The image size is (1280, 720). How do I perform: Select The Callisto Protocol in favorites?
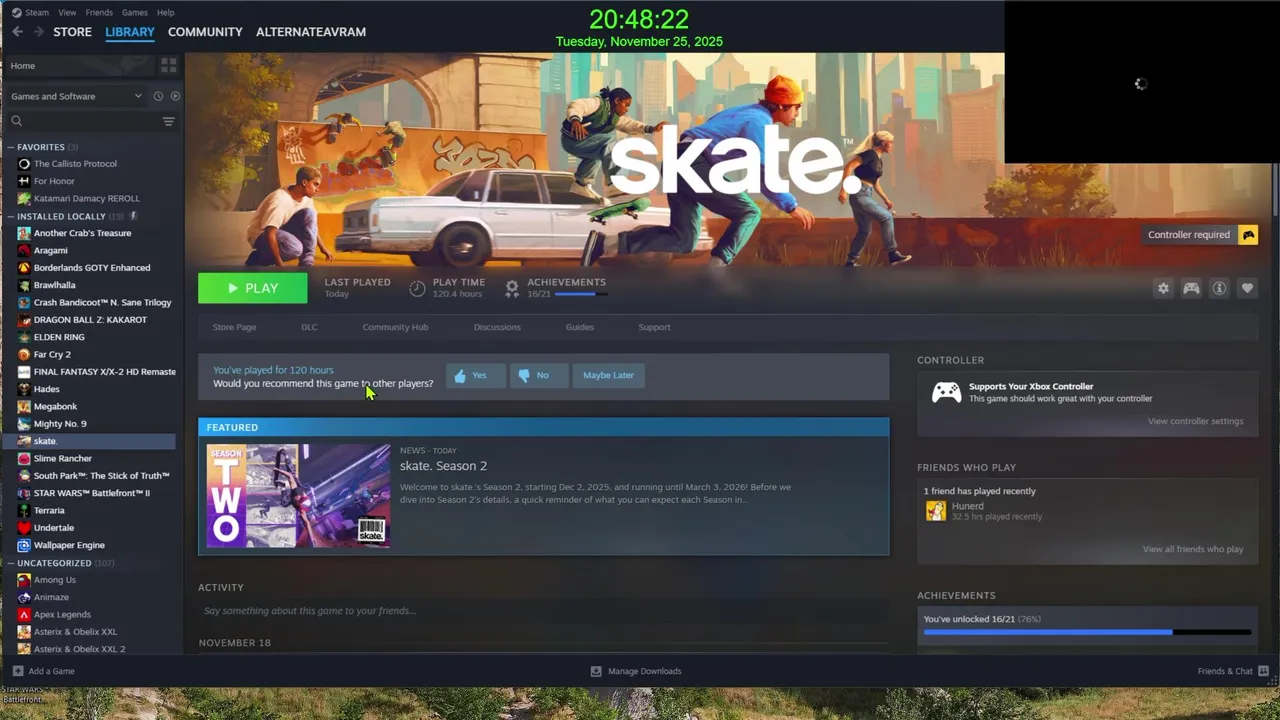coord(75,164)
